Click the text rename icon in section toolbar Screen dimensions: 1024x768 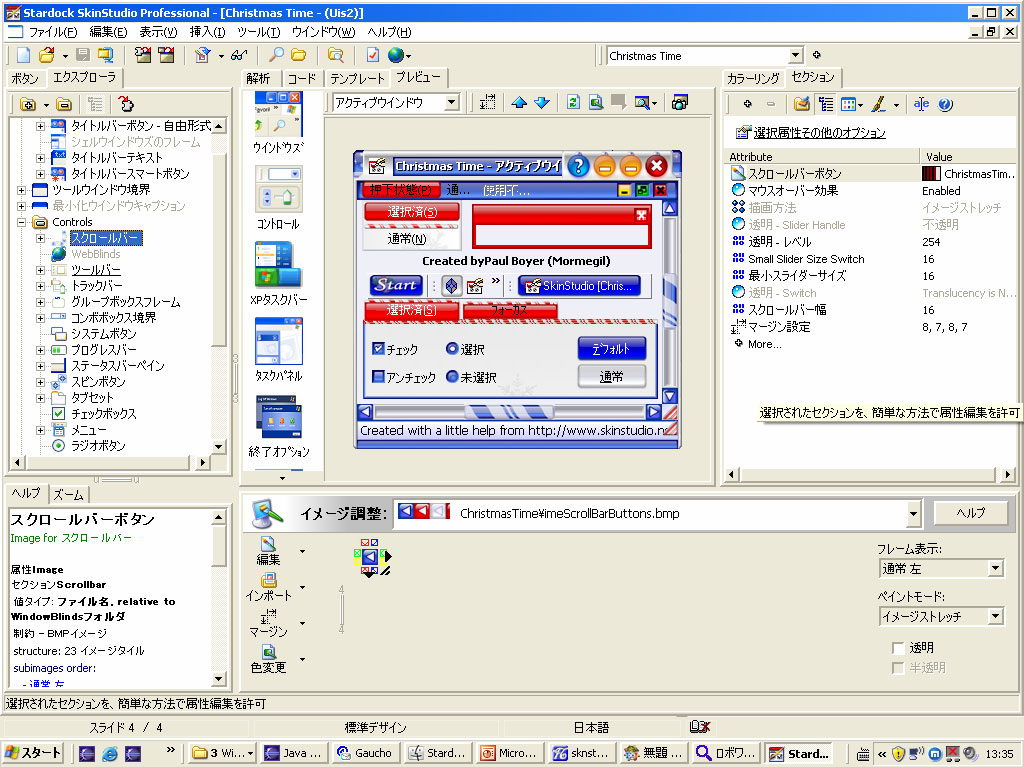921,104
